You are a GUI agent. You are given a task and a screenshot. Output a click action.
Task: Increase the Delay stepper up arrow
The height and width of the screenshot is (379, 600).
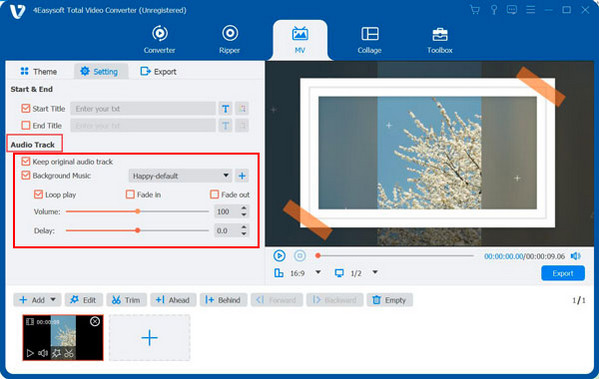244,227
